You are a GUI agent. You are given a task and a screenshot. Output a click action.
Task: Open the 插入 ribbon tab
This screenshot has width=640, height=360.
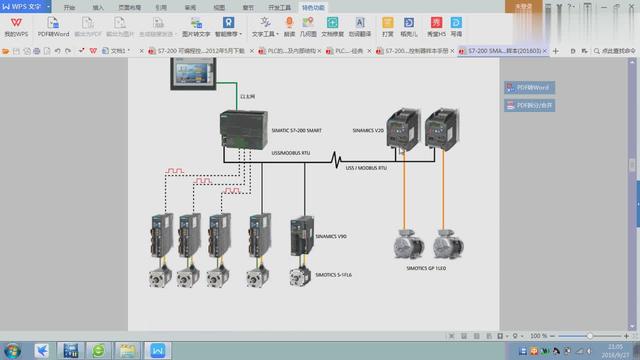[98, 7]
